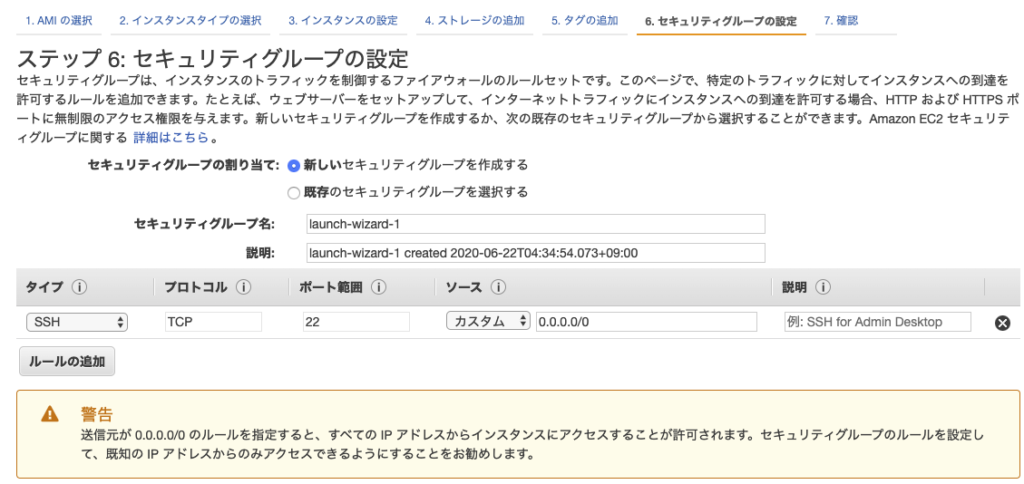The height and width of the screenshot is (484, 1024).
Task: Open the カスタム source dropdown
Action: [x=489, y=322]
